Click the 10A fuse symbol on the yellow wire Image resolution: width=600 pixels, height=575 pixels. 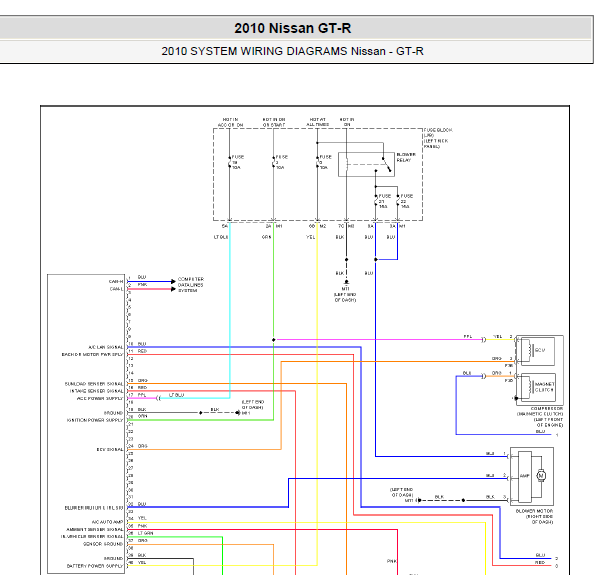317,162
